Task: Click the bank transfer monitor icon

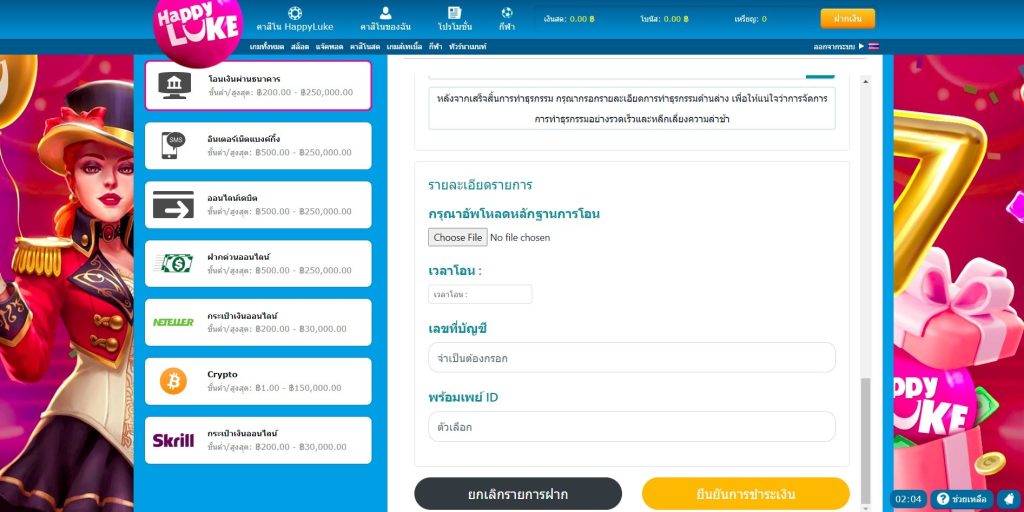Action: (174, 86)
